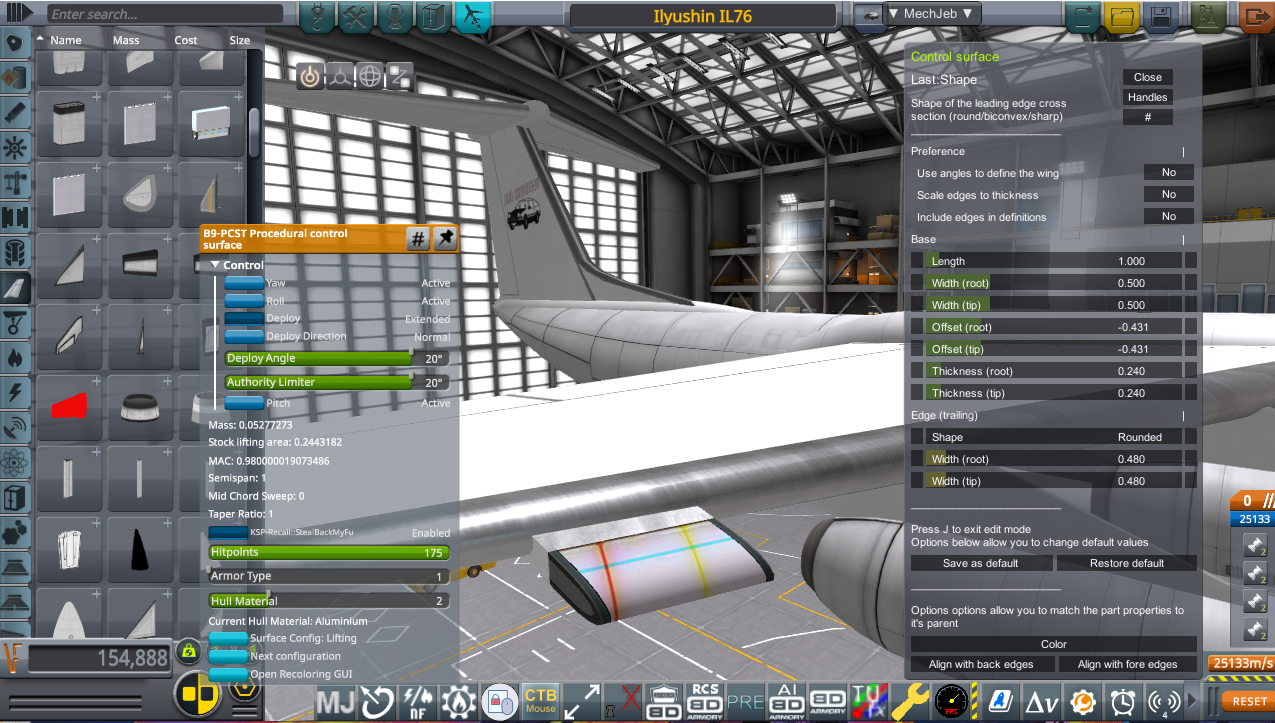
Task: Open the MechJeb dropdown in top bar
Action: point(934,14)
